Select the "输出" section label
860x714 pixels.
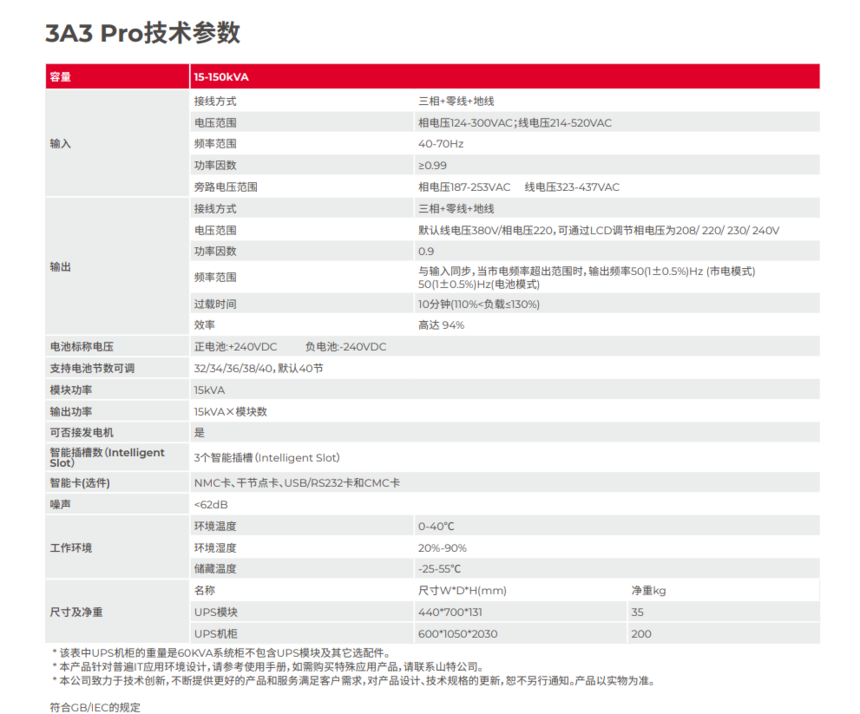tap(60, 267)
